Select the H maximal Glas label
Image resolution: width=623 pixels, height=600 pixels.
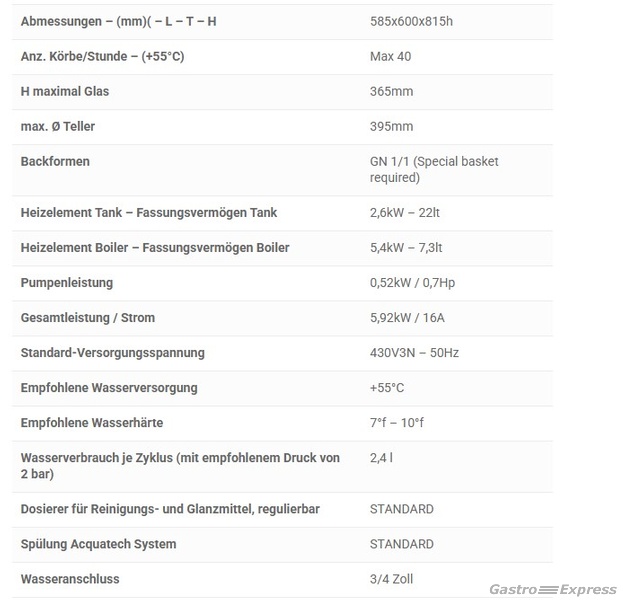pos(65,91)
